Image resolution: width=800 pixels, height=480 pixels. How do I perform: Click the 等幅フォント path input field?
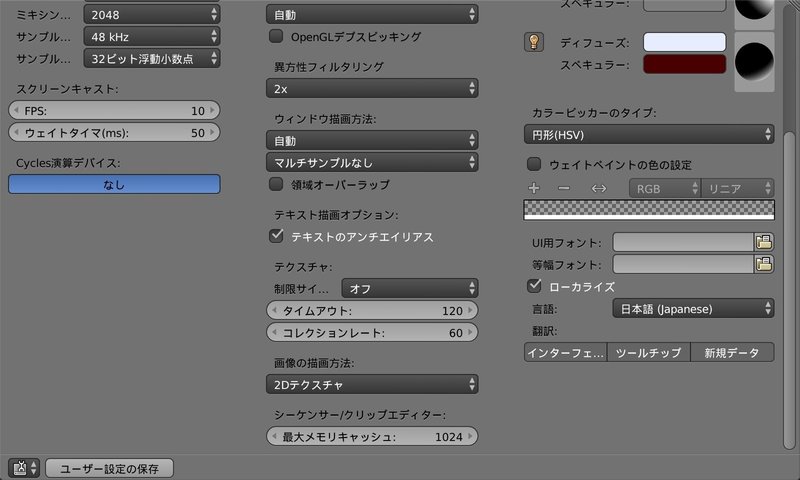click(683, 264)
